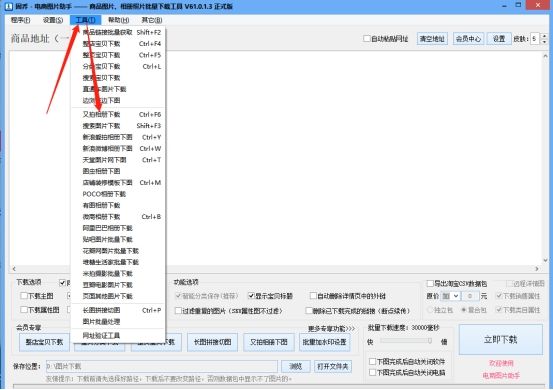Screen dimensions: 553x390
Task: Click the horizontal scrollbar left arrow
Action: click(14, 269)
